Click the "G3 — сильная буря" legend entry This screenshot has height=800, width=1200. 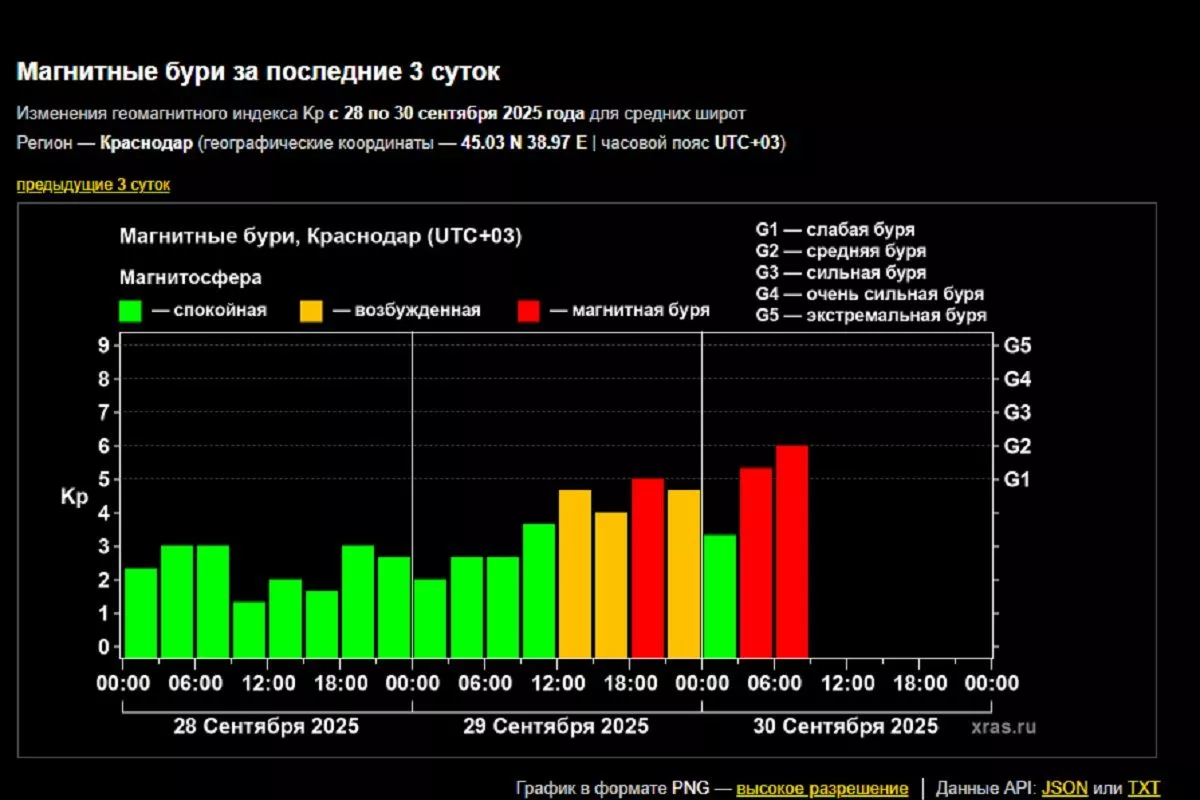click(x=840, y=273)
